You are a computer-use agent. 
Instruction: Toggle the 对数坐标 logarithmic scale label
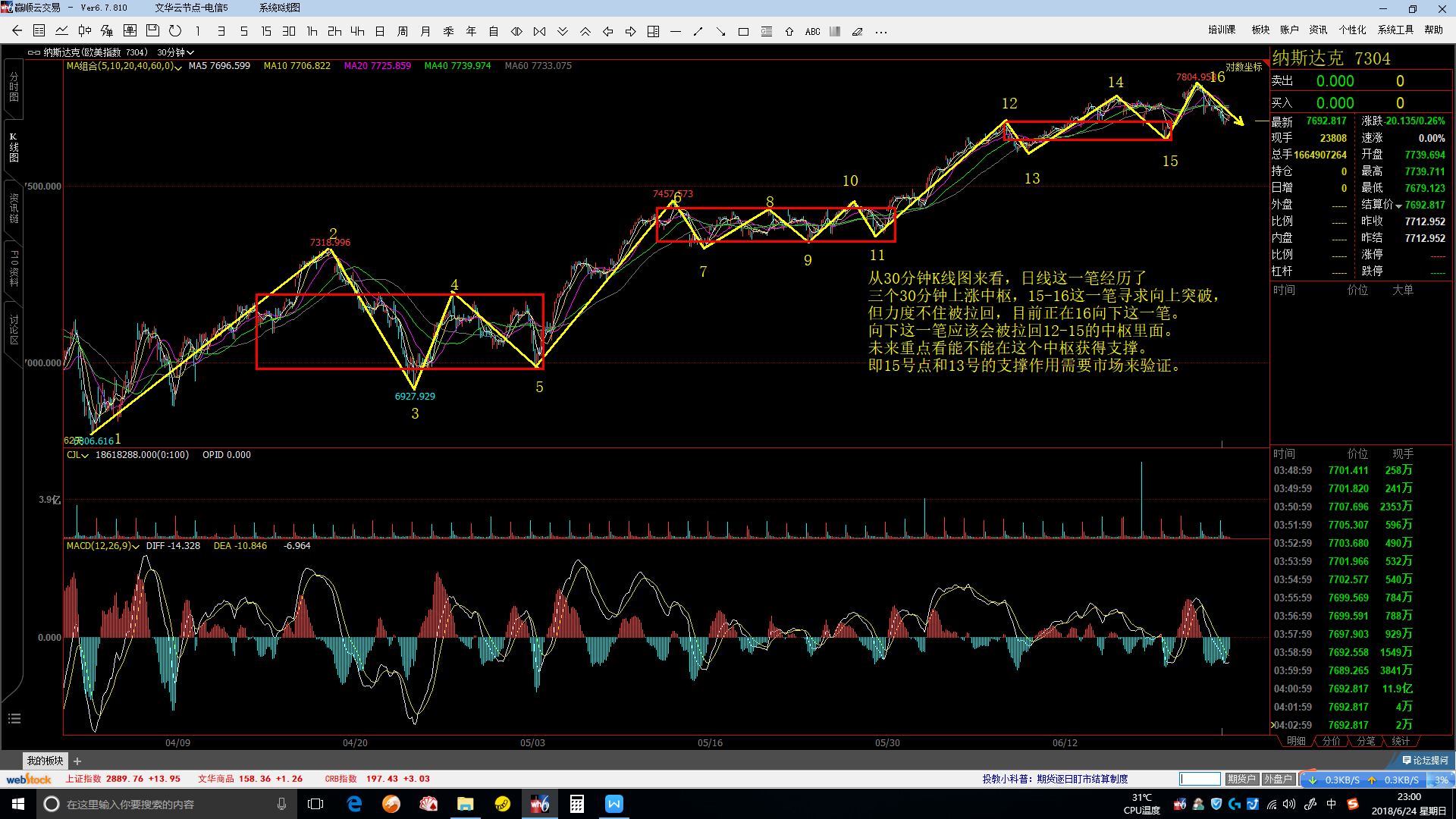(1244, 67)
